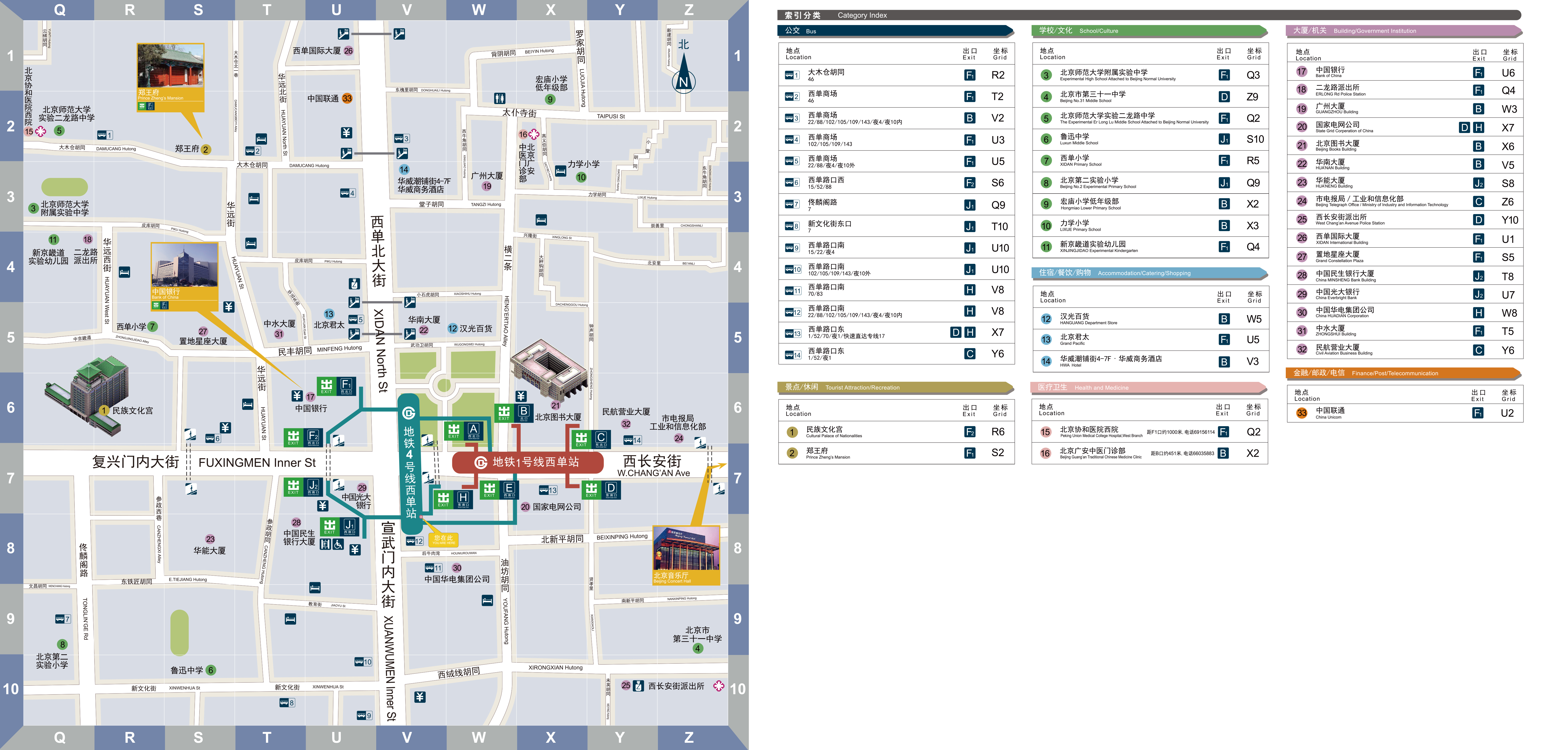
Task: Select the top grid column letter Q
Action: point(60,10)
